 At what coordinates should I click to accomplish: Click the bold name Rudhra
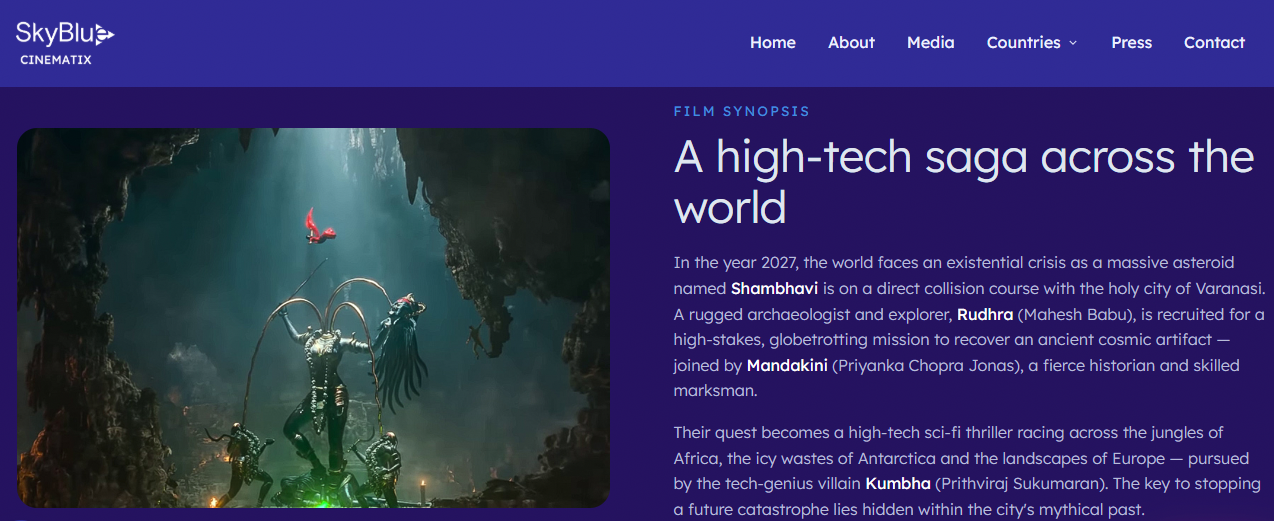tap(985, 315)
